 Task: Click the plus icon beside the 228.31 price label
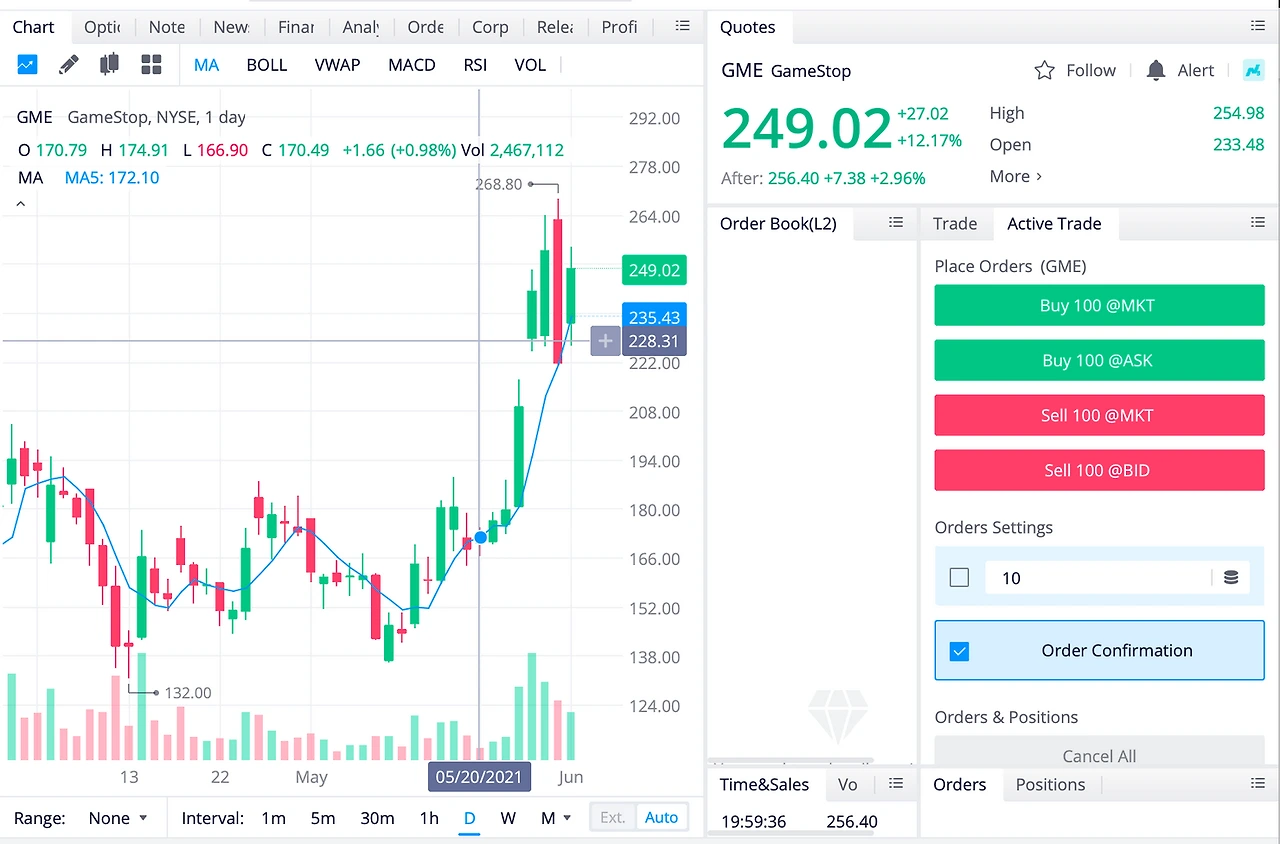pos(605,341)
